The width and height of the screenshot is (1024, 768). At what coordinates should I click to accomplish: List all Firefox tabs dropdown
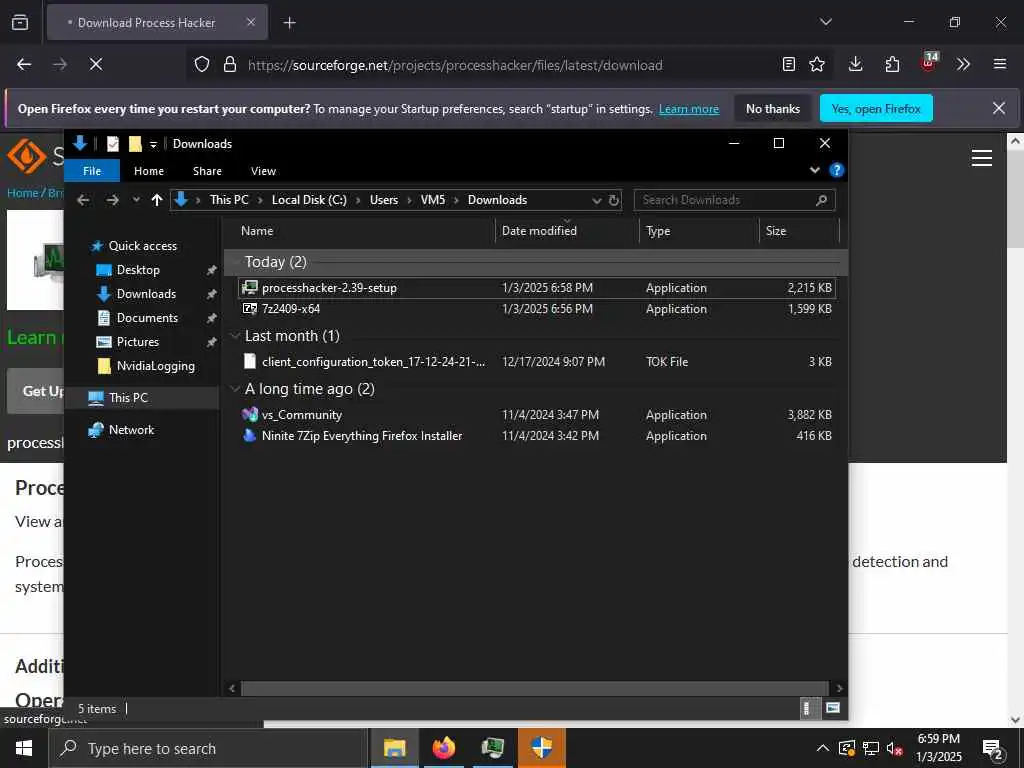(x=825, y=22)
